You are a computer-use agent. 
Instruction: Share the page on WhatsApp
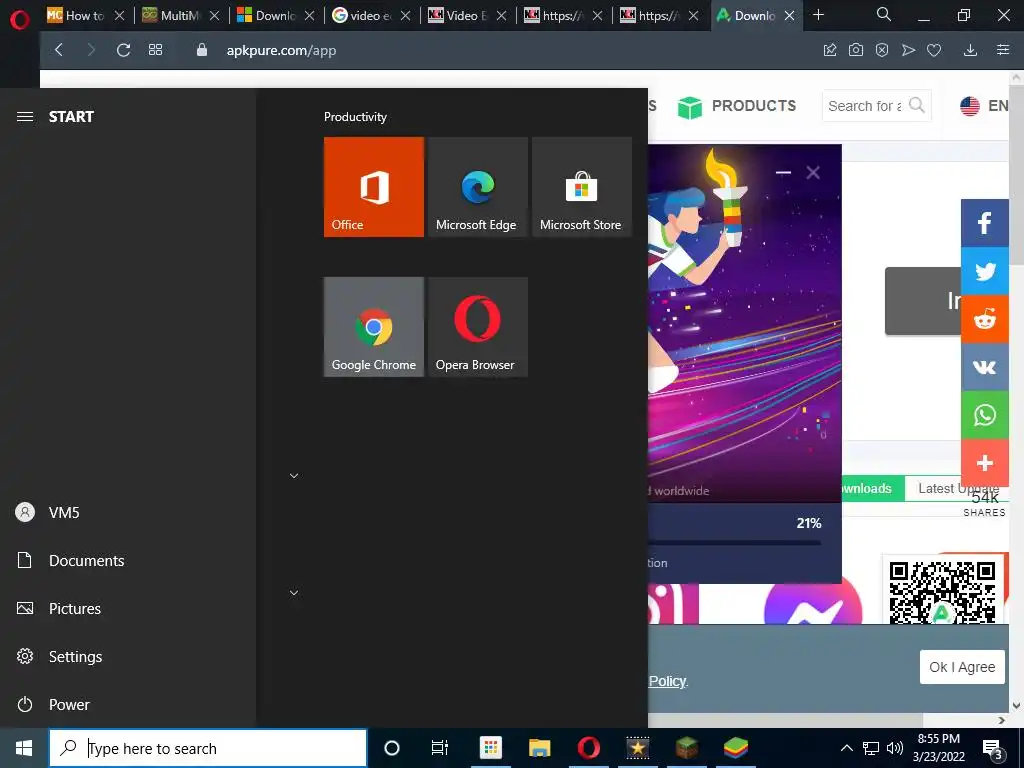click(985, 415)
